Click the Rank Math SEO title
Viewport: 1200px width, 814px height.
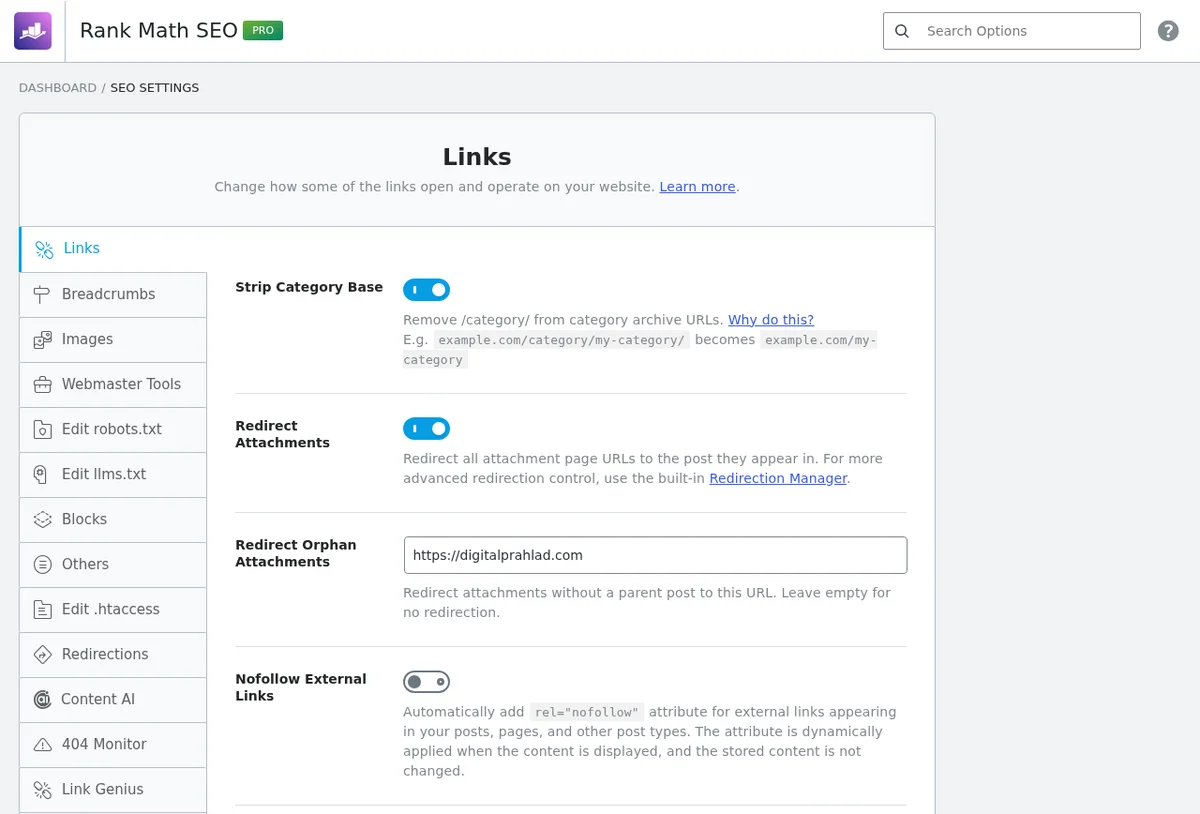[158, 31]
